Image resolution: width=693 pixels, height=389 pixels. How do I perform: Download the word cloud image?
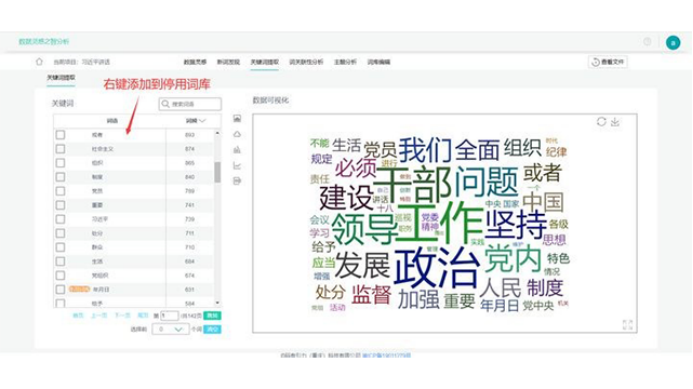click(x=615, y=122)
